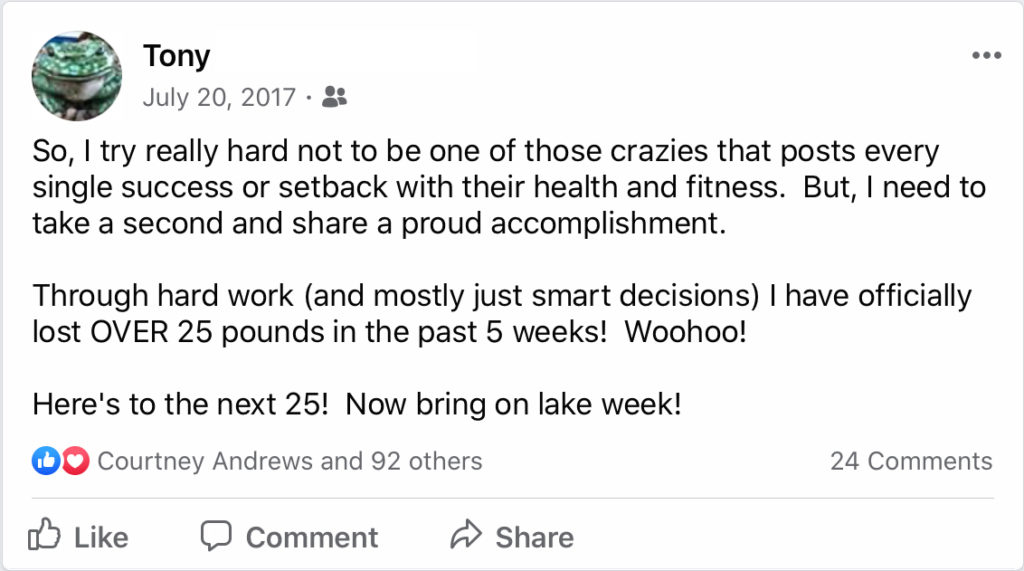Viewport: 1024px width, 571px height.
Task: Click the Comment text label
Action: click(312, 538)
